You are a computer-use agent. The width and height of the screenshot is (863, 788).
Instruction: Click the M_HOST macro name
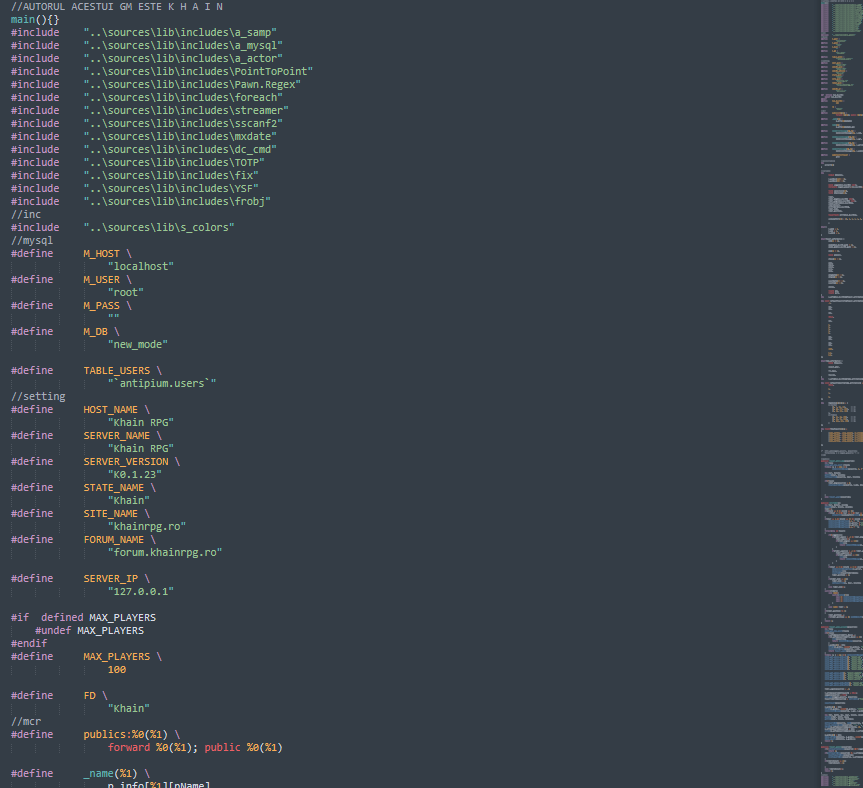[x=101, y=254]
